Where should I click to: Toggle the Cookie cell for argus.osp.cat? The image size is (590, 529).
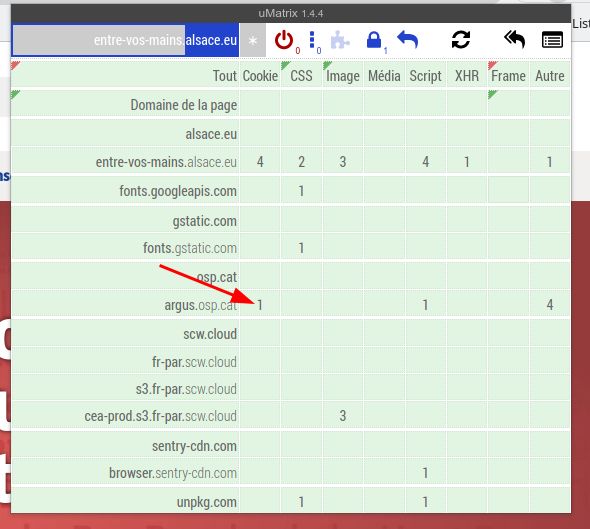pos(260,305)
